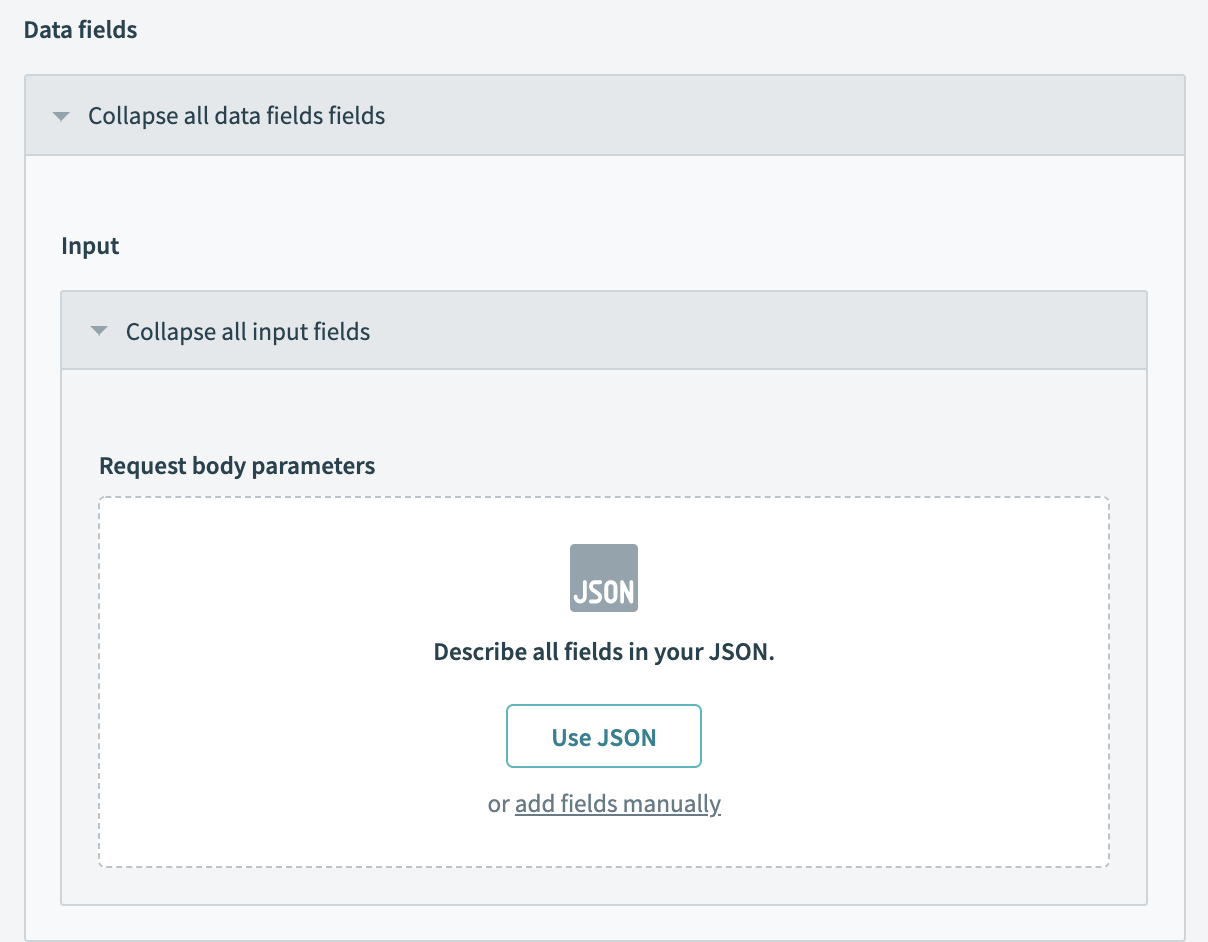Image resolution: width=1208 pixels, height=942 pixels.
Task: Collapse all data fields fields
Action: (236, 115)
